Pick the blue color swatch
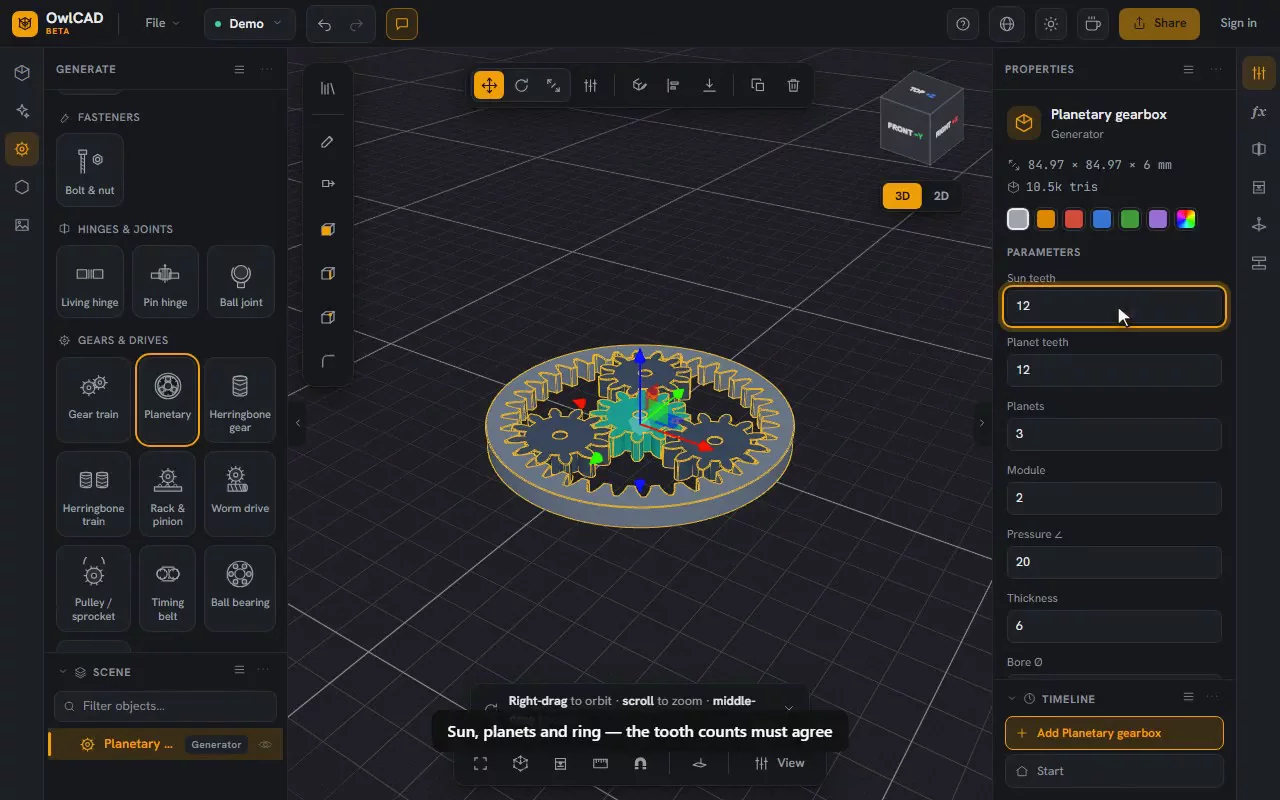The image size is (1280, 800). (x=1102, y=219)
